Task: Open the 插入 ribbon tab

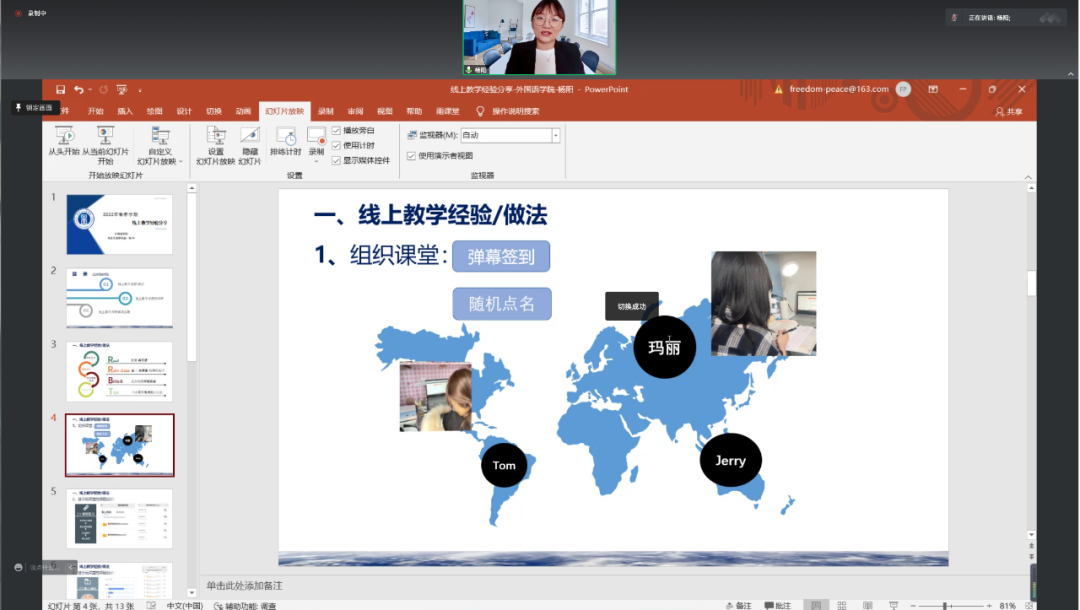Action: (125, 111)
